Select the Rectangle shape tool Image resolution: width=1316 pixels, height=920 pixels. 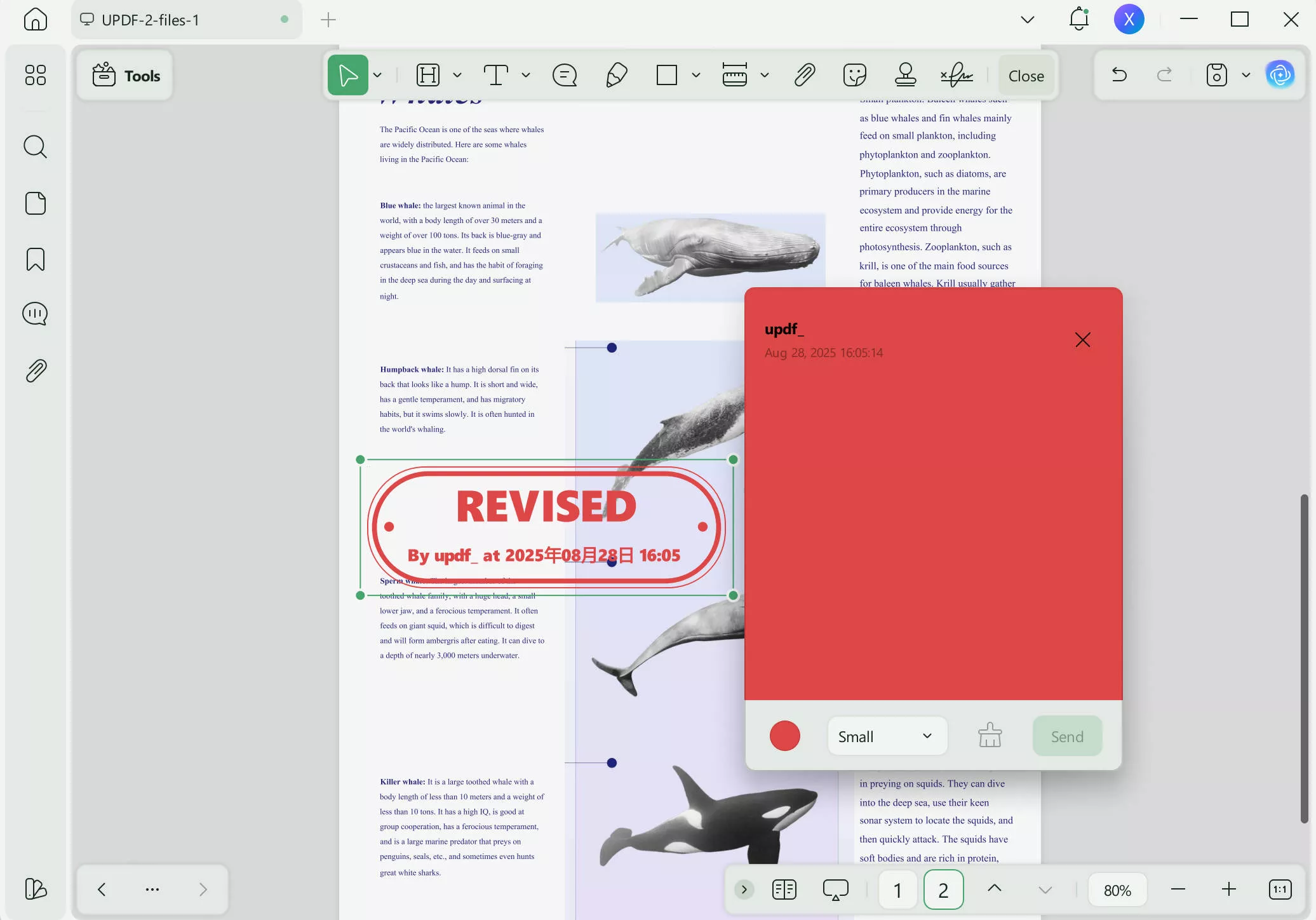point(667,75)
